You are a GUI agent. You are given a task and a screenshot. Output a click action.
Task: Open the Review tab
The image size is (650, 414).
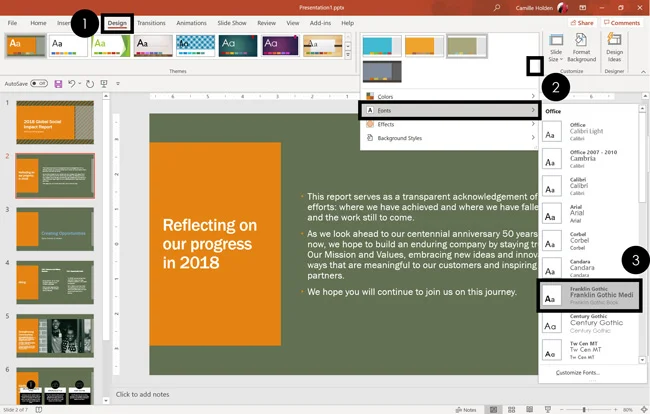266,23
